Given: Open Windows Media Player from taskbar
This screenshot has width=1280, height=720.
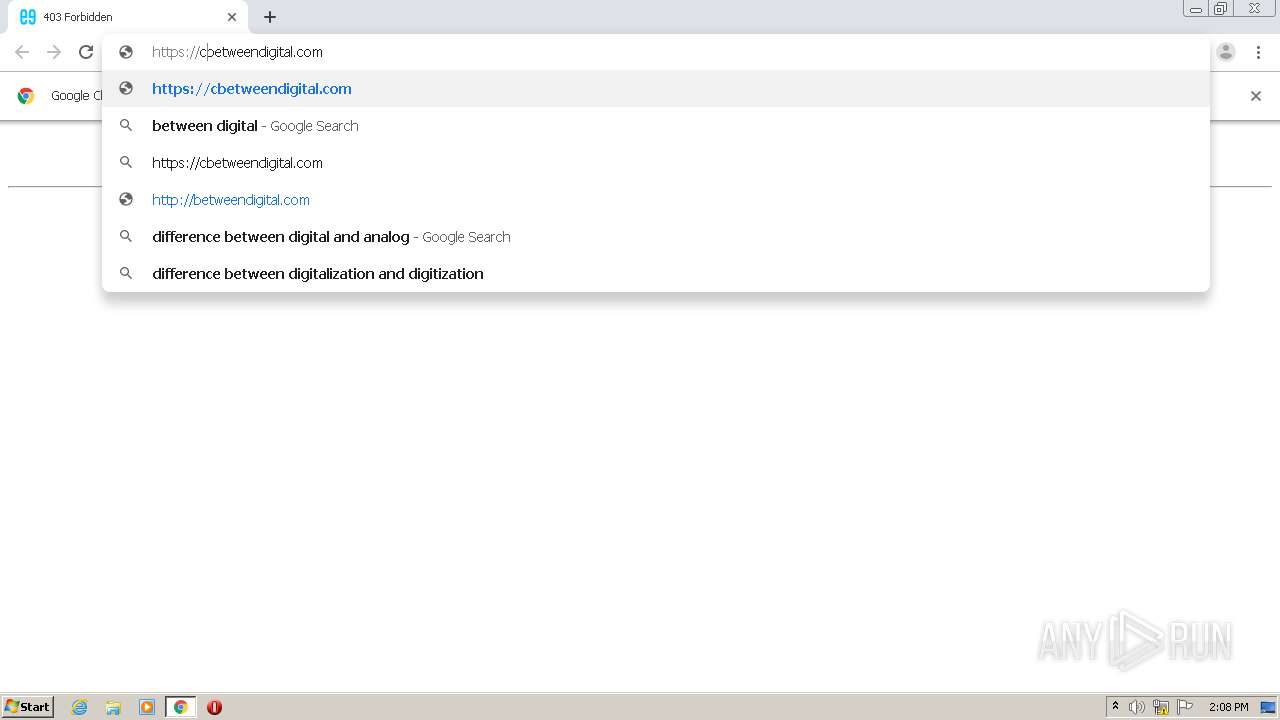Looking at the screenshot, I should (x=147, y=707).
